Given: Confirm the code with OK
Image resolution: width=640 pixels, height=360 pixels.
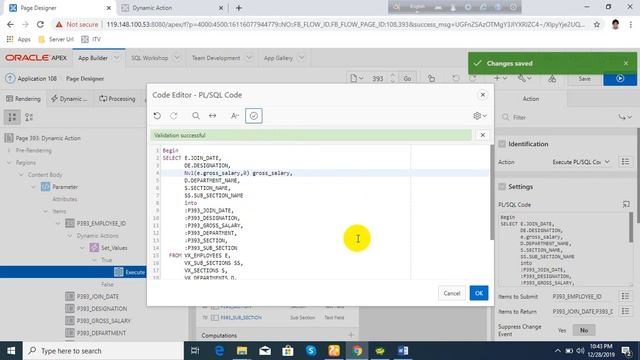Looking at the screenshot, I should (x=479, y=293).
